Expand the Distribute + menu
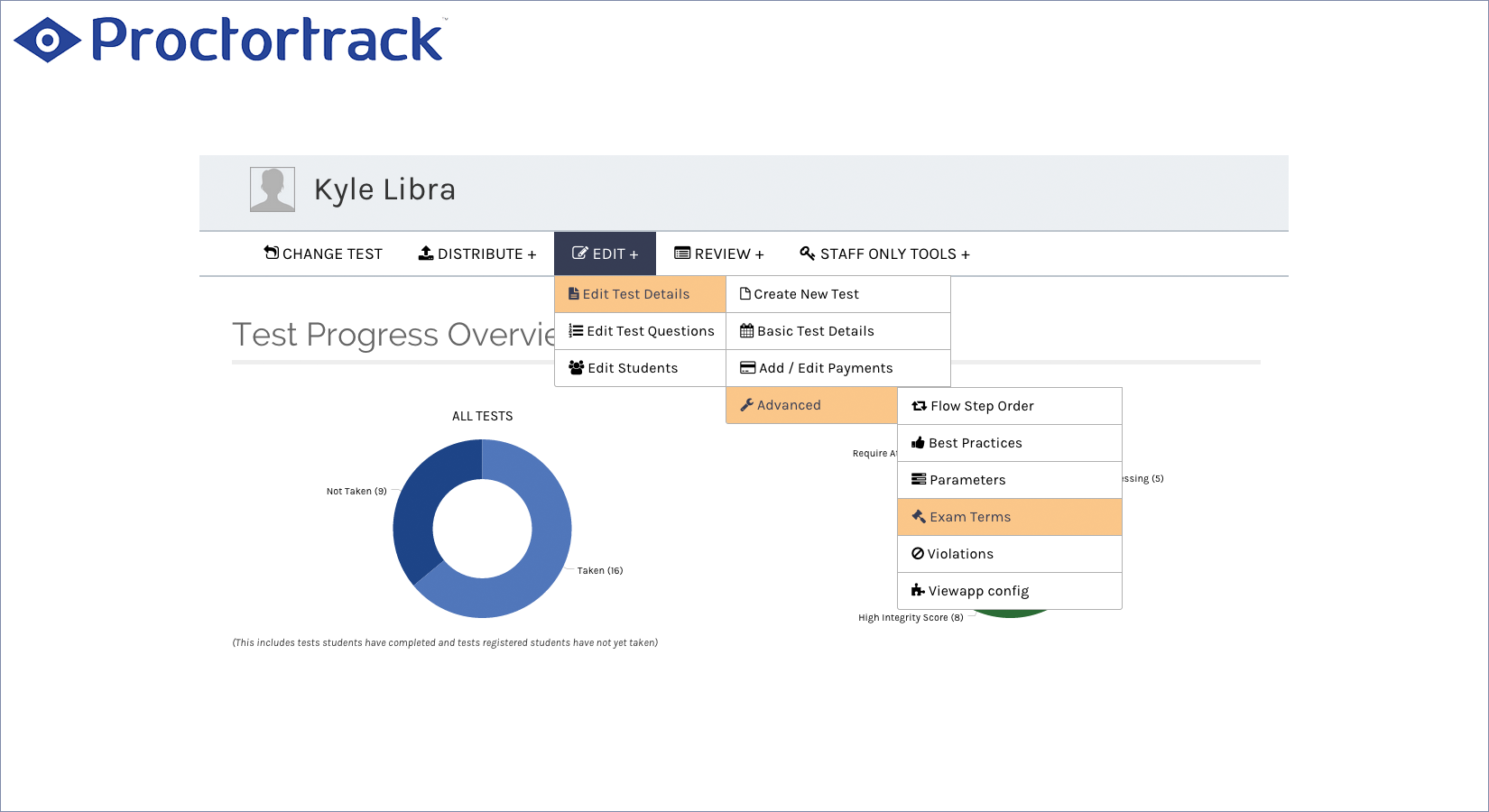This screenshot has width=1489, height=812. [x=477, y=254]
